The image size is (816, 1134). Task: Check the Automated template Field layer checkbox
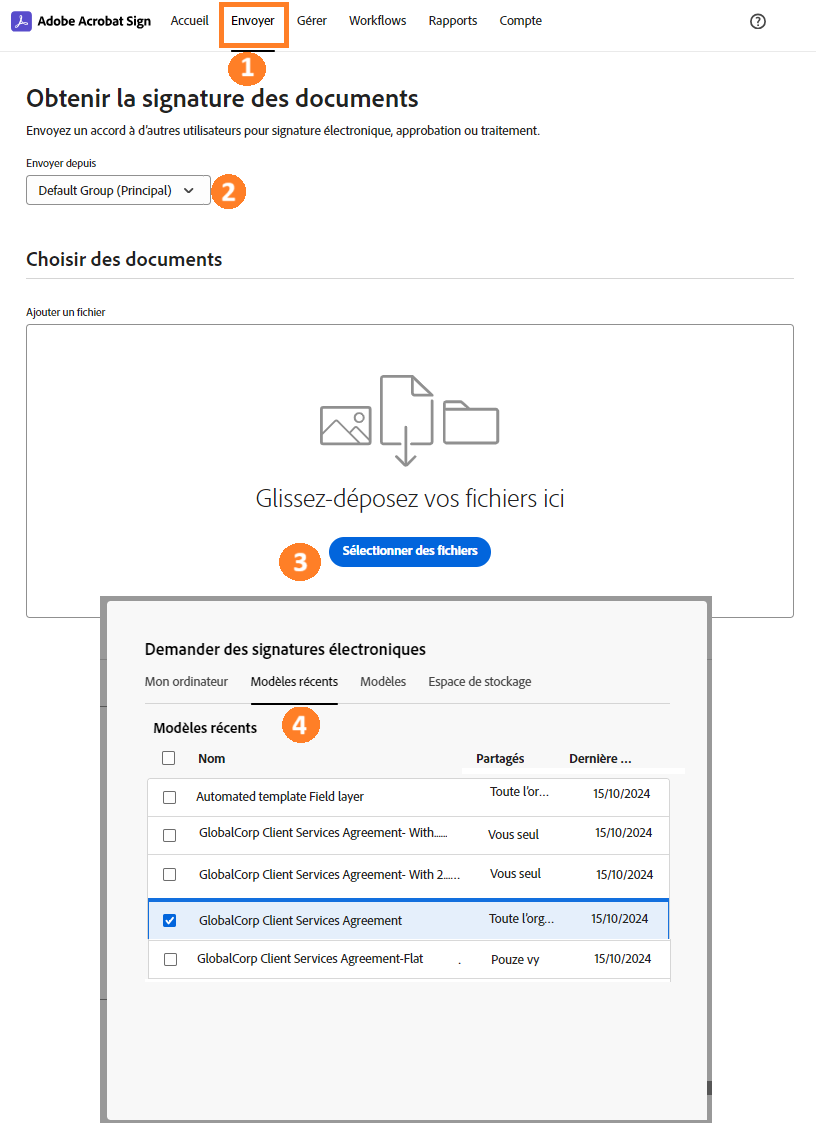[169, 798]
